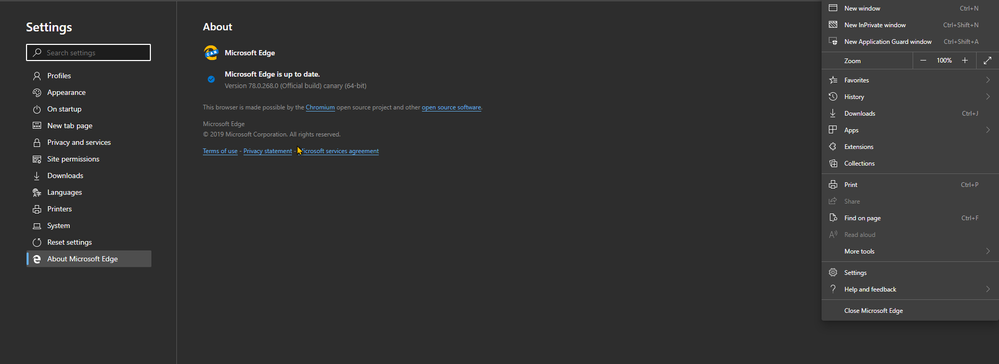Click the Find on page icon

pos(832,218)
